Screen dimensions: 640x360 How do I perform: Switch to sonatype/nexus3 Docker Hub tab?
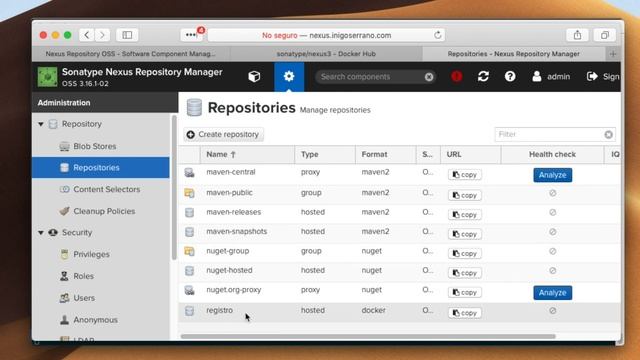[326, 53]
